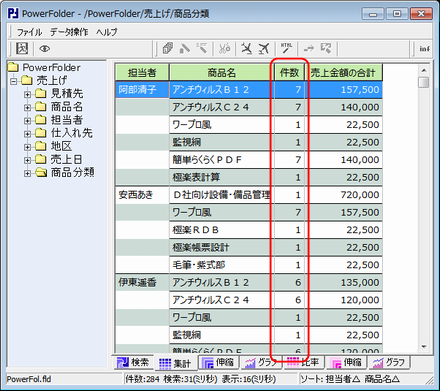Viewport: 441px width, 392px height.
Task: Select the 安西あき cell
Action: 142,195
